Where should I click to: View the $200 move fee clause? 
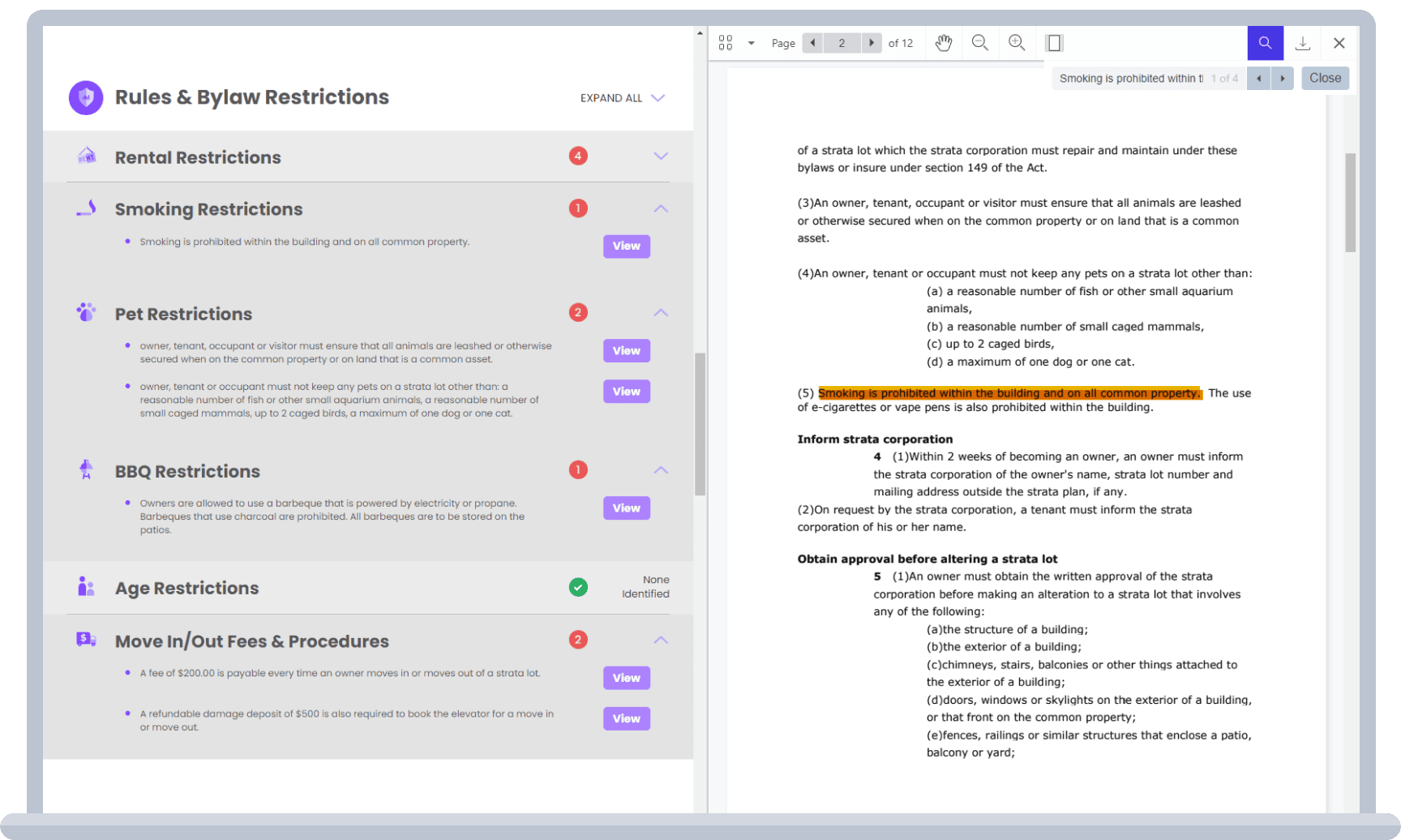pyautogui.click(x=626, y=678)
